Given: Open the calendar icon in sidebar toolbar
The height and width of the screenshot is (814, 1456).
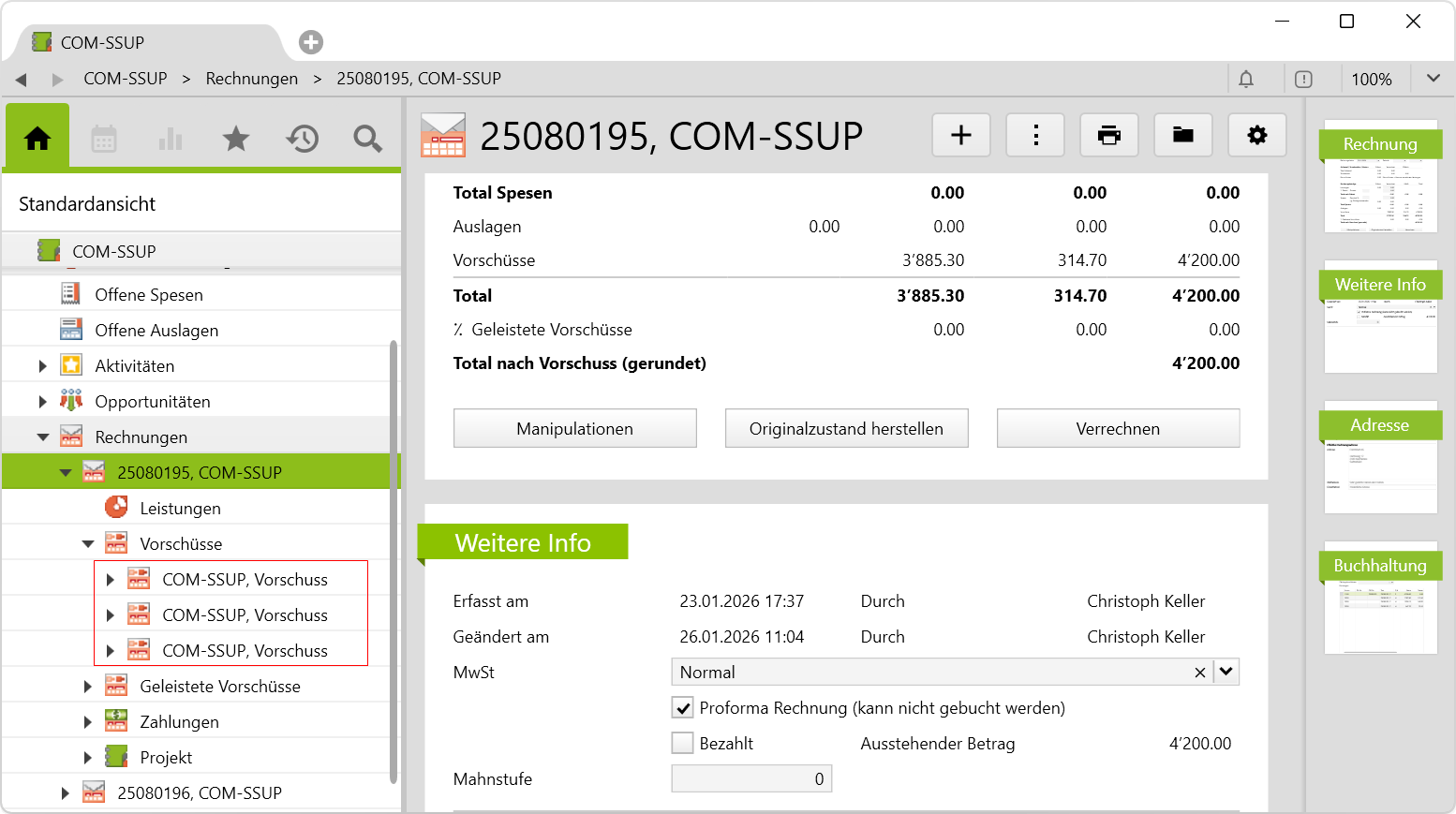Looking at the screenshot, I should click(104, 140).
